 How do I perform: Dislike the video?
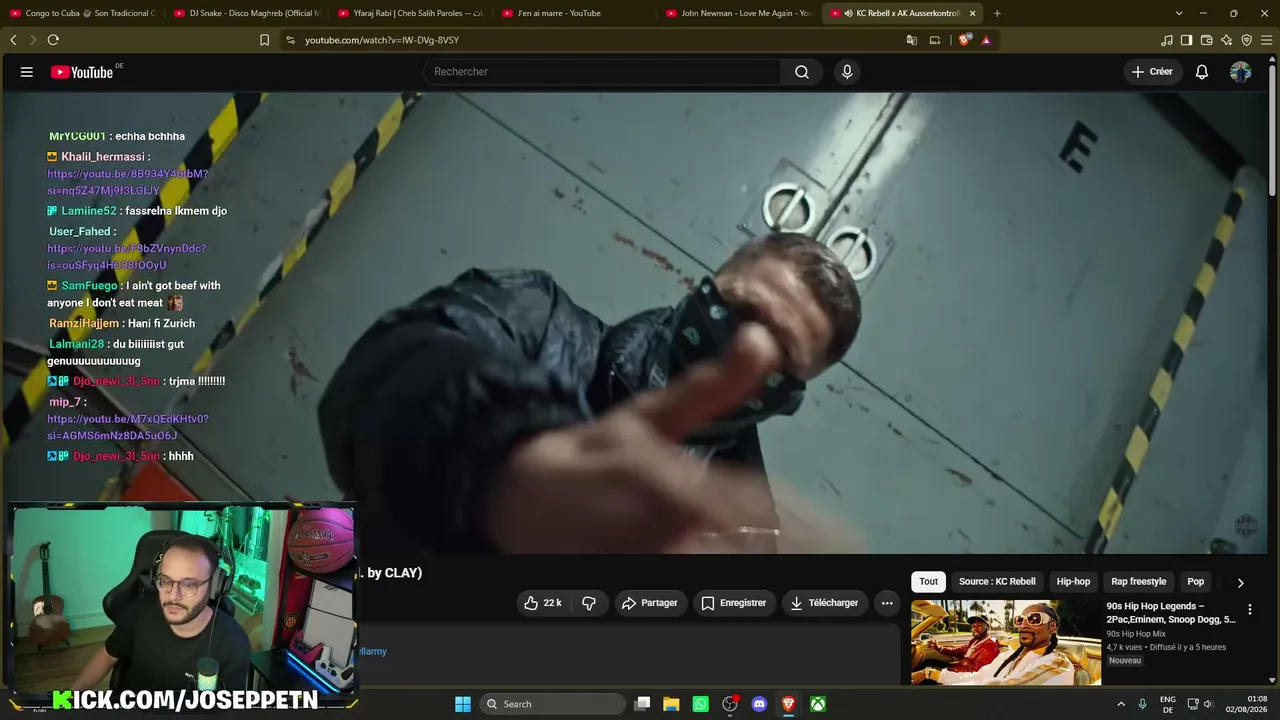click(589, 603)
